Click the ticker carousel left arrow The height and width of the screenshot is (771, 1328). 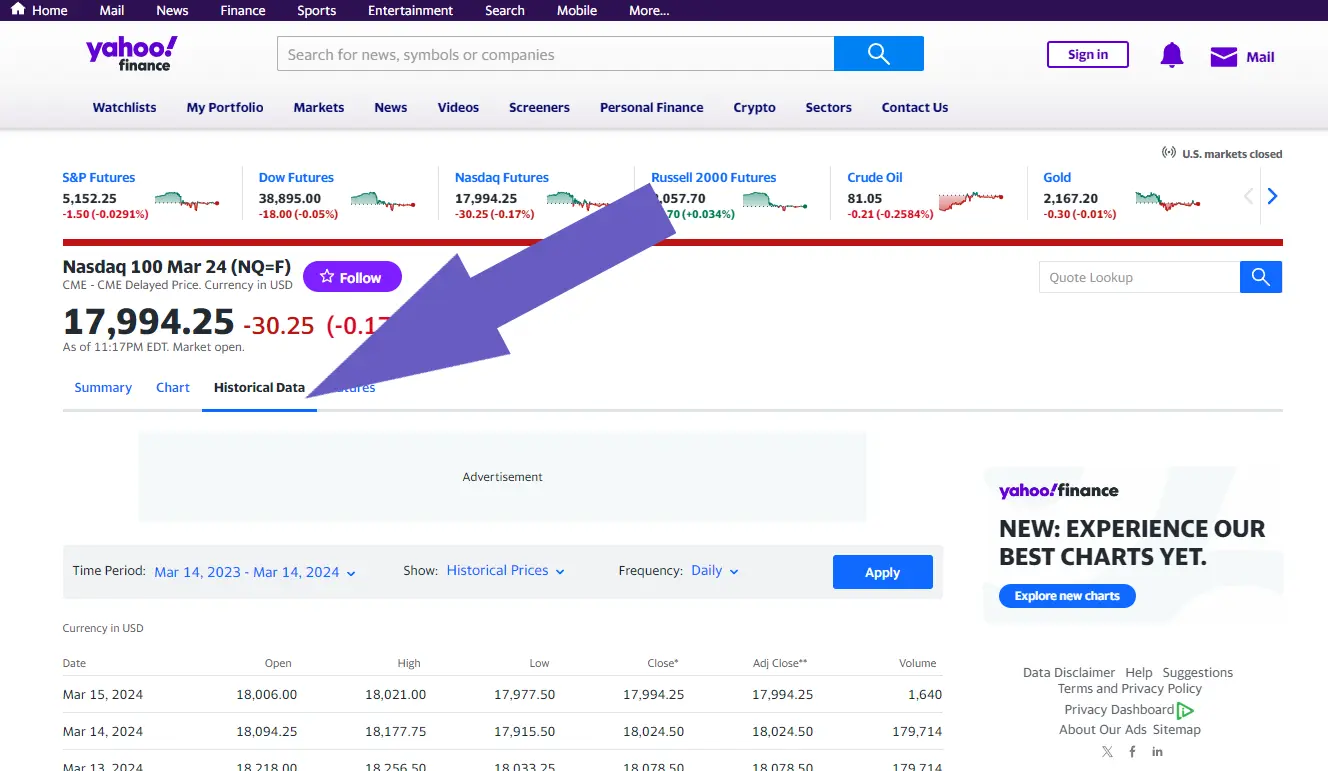1248,196
